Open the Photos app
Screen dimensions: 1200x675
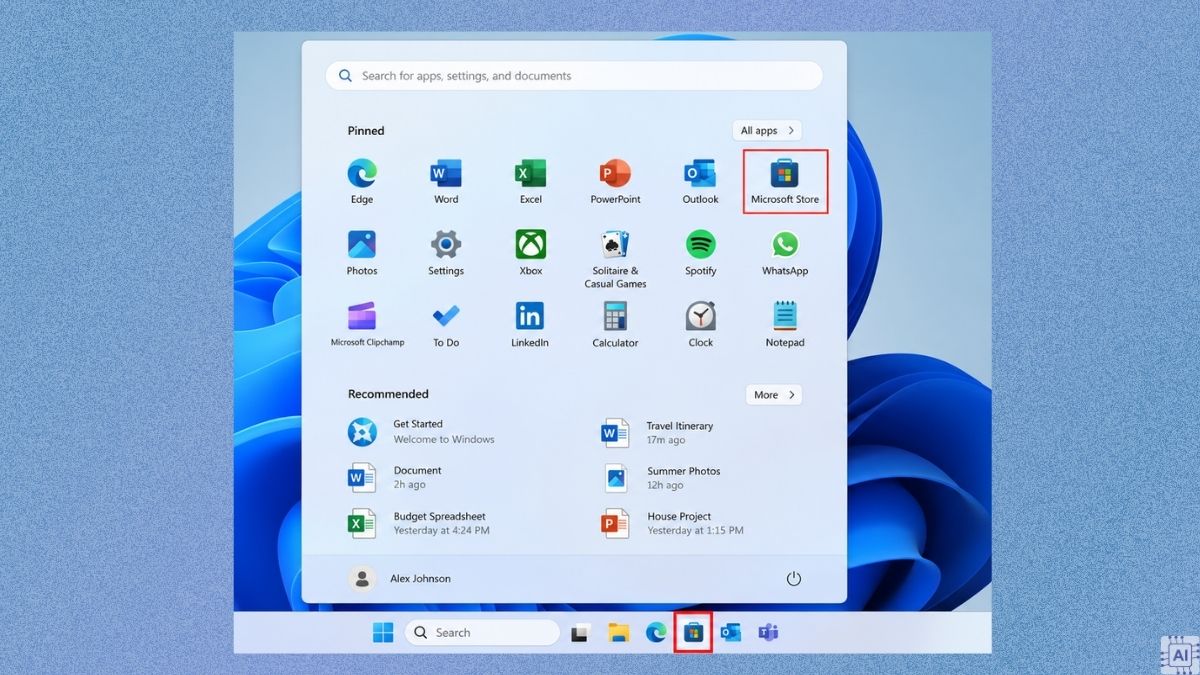[362, 254]
